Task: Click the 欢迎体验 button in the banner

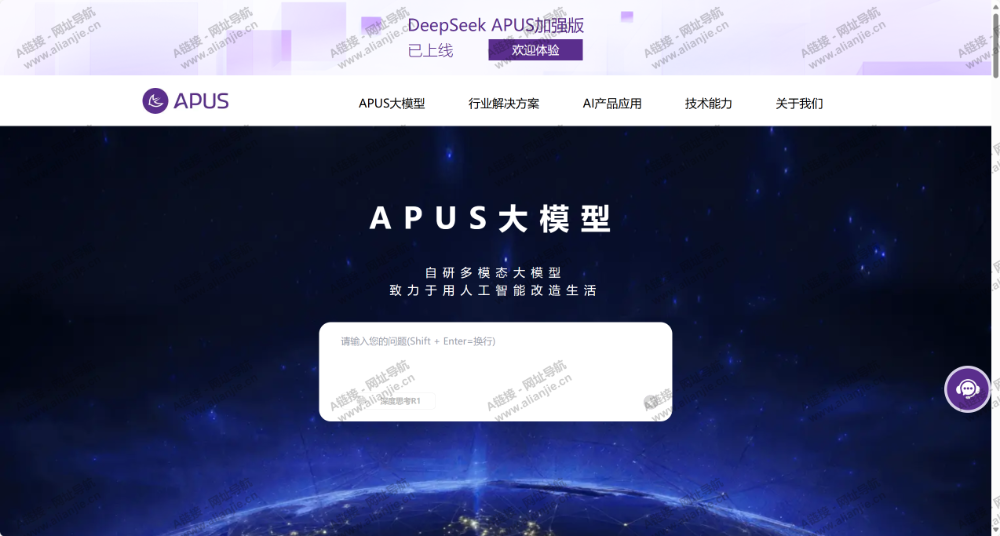Action: coord(536,50)
